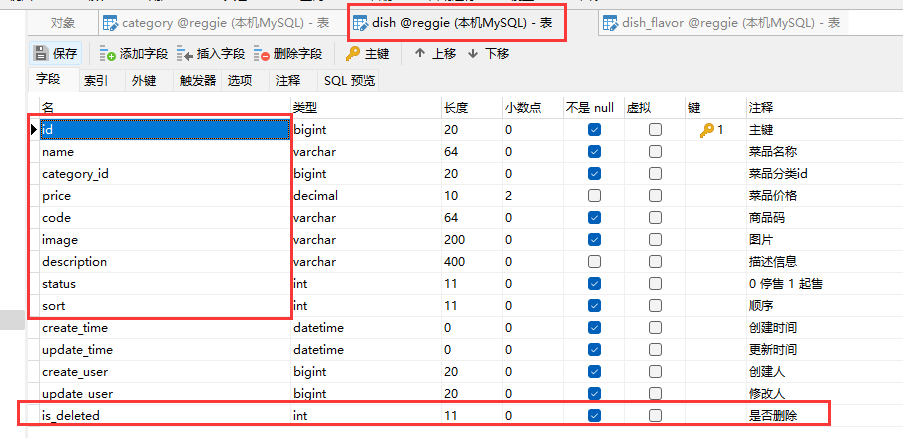Click the Delete Field (删除字段) icon
The image size is (903, 438).
point(262,54)
